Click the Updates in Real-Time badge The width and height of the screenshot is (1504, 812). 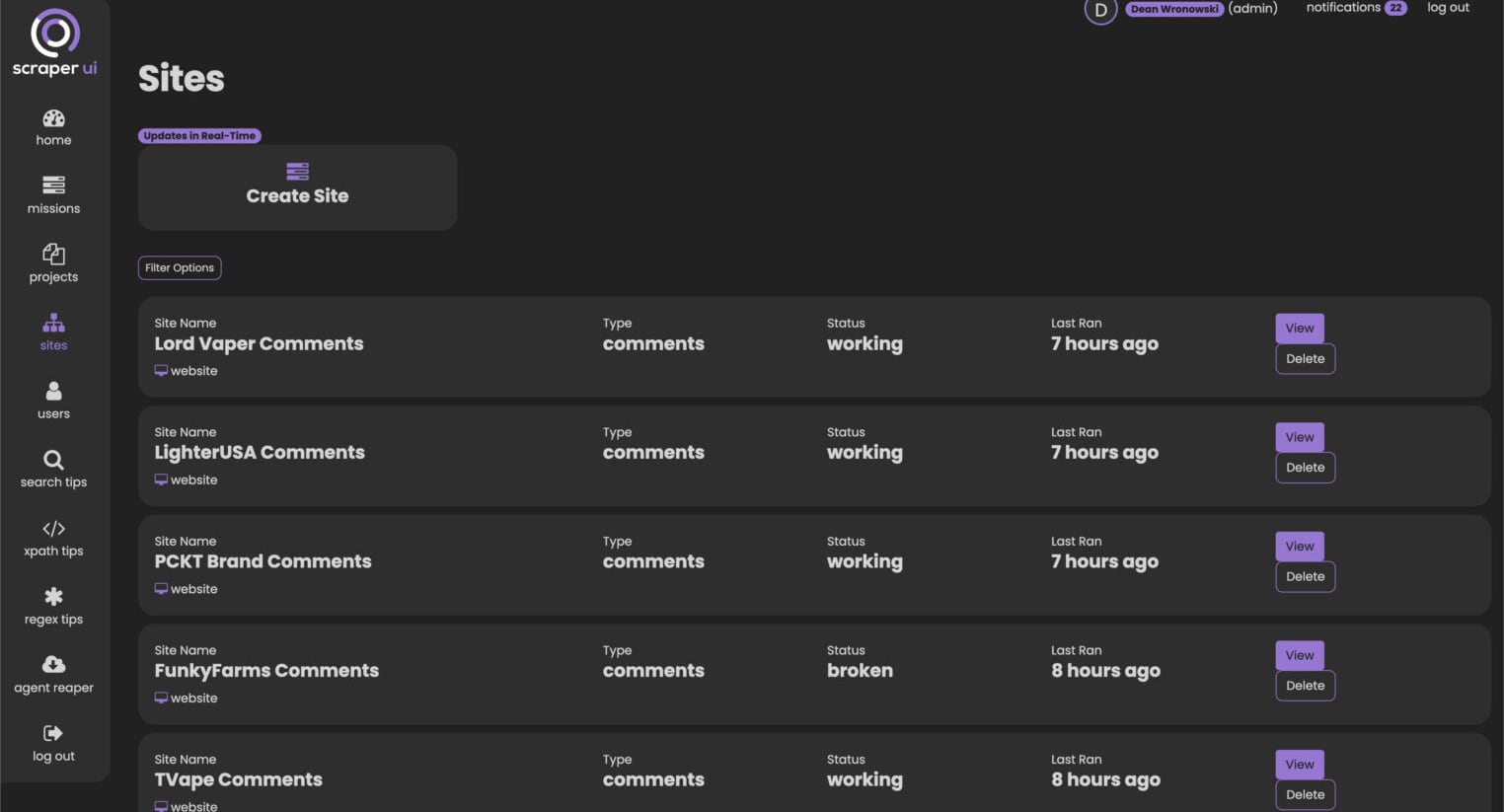199,136
